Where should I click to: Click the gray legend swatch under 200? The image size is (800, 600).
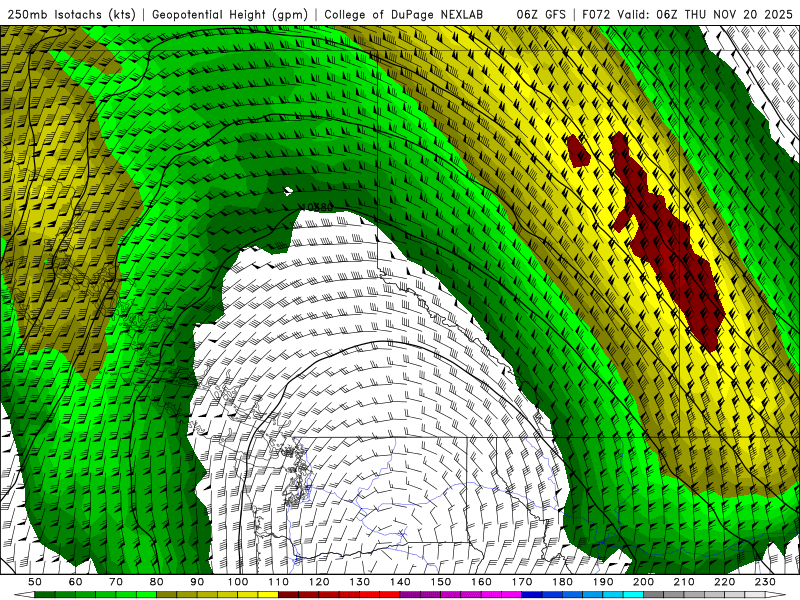(654, 595)
